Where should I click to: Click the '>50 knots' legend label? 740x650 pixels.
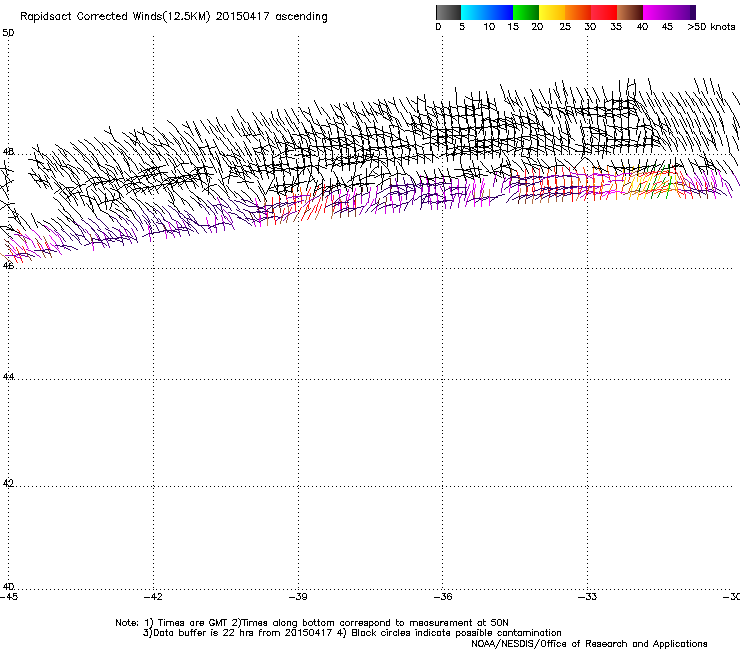pyautogui.click(x=711, y=27)
